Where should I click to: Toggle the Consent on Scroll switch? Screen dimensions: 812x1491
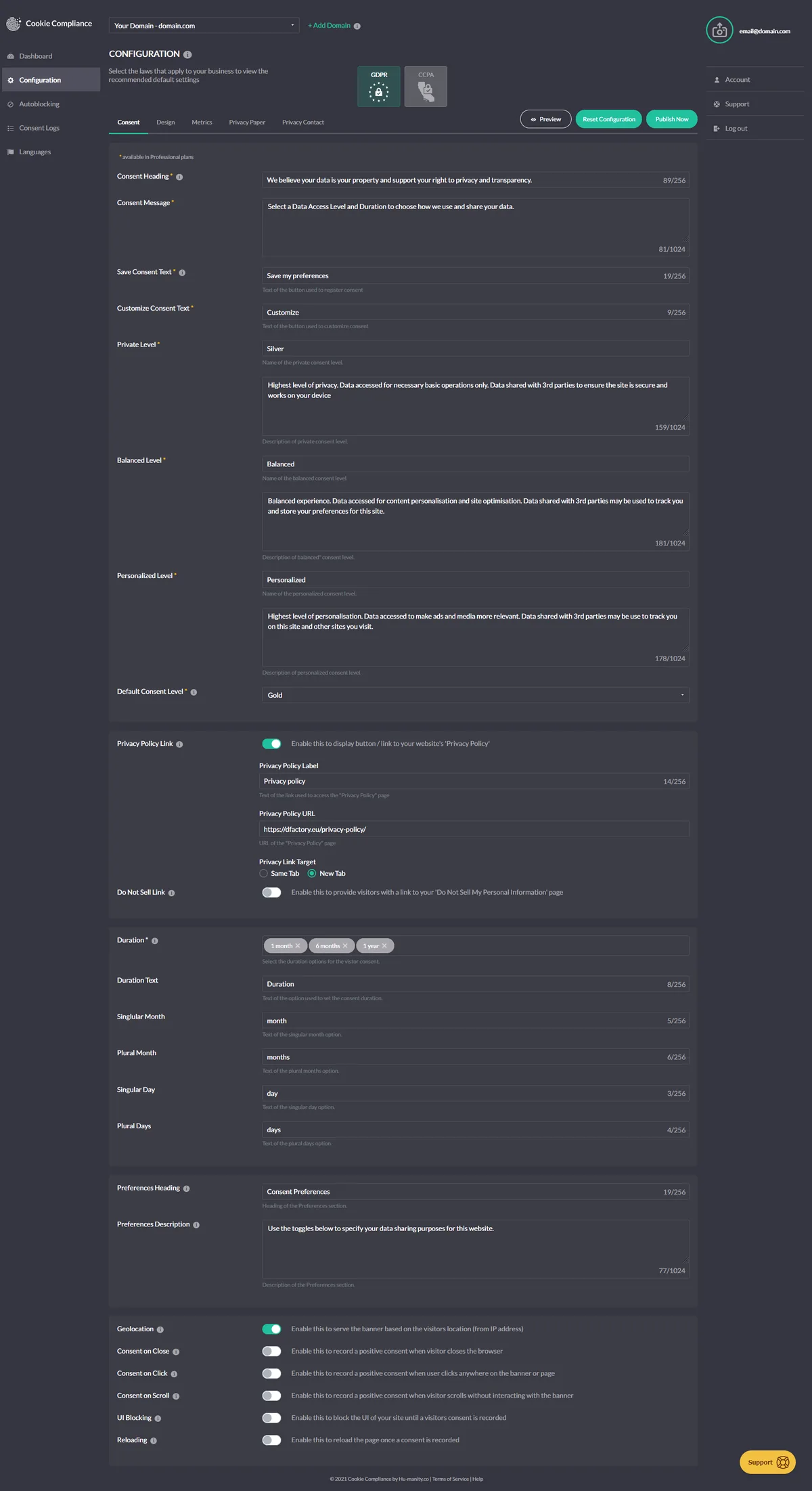click(271, 1396)
